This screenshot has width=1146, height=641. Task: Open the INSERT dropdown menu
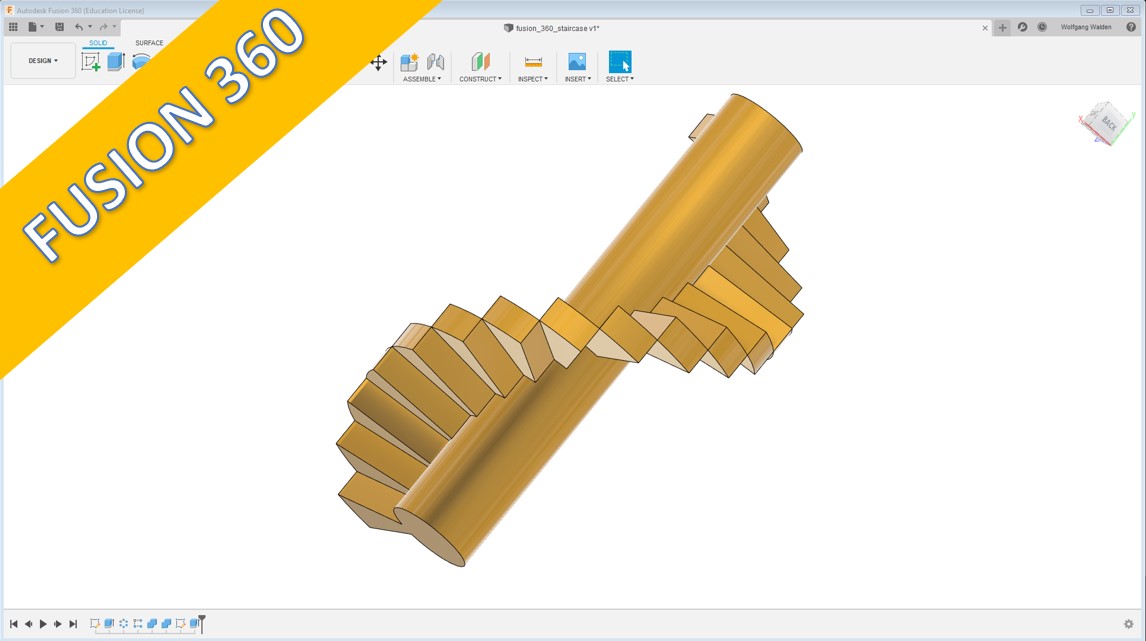pos(577,79)
